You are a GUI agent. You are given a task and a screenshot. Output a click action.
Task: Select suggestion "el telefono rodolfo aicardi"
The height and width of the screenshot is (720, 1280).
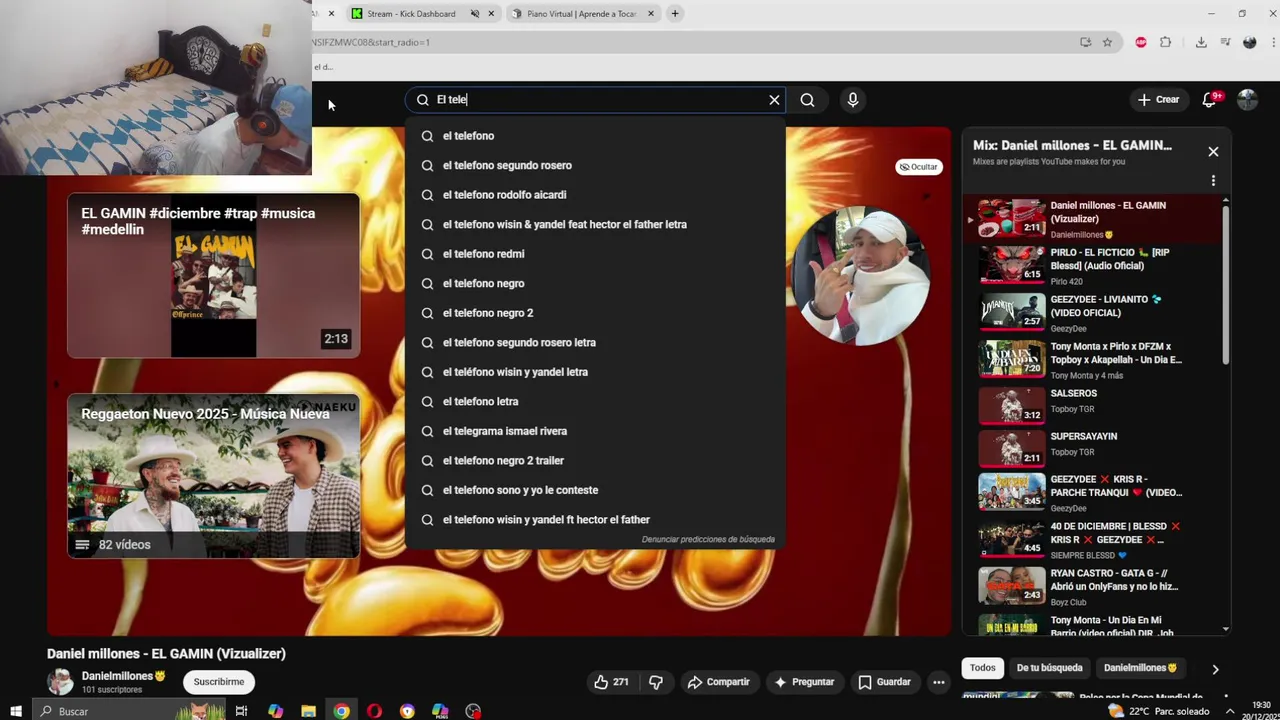pos(595,195)
